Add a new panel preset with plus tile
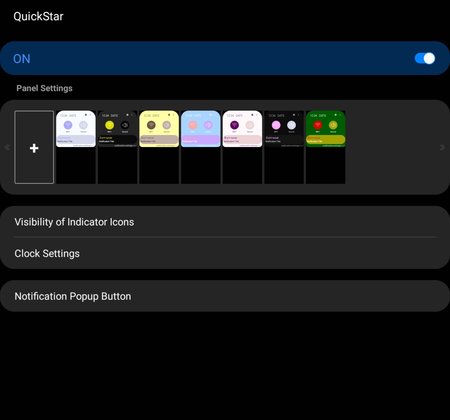This screenshot has height=420, width=450. click(34, 147)
